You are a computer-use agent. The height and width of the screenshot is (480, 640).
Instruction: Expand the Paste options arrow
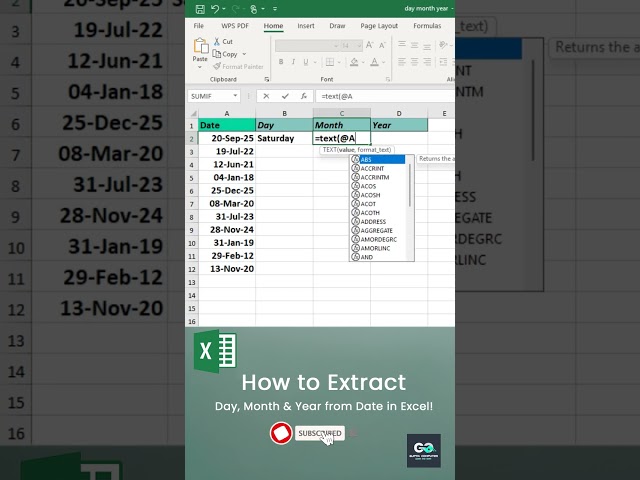coord(200,67)
